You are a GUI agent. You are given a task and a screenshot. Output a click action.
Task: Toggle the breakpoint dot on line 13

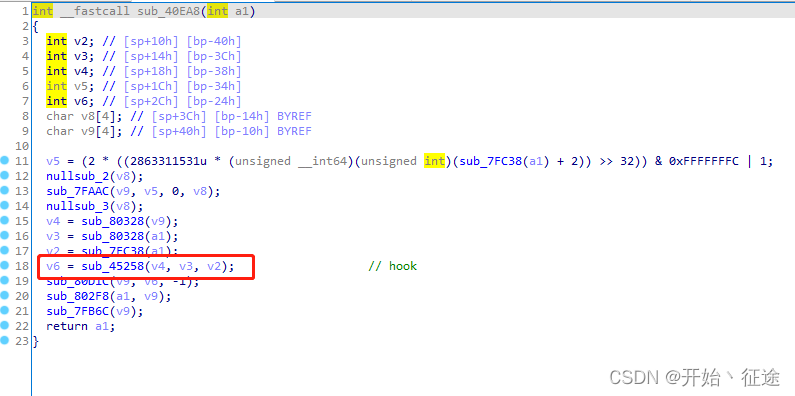pyautogui.click(x=5, y=191)
